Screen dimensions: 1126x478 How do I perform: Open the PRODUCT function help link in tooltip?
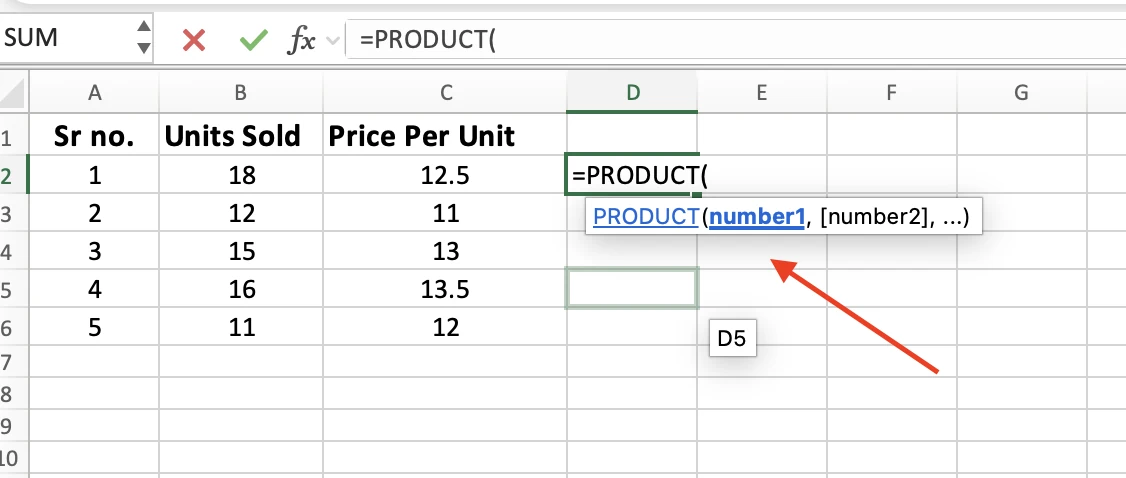646,217
